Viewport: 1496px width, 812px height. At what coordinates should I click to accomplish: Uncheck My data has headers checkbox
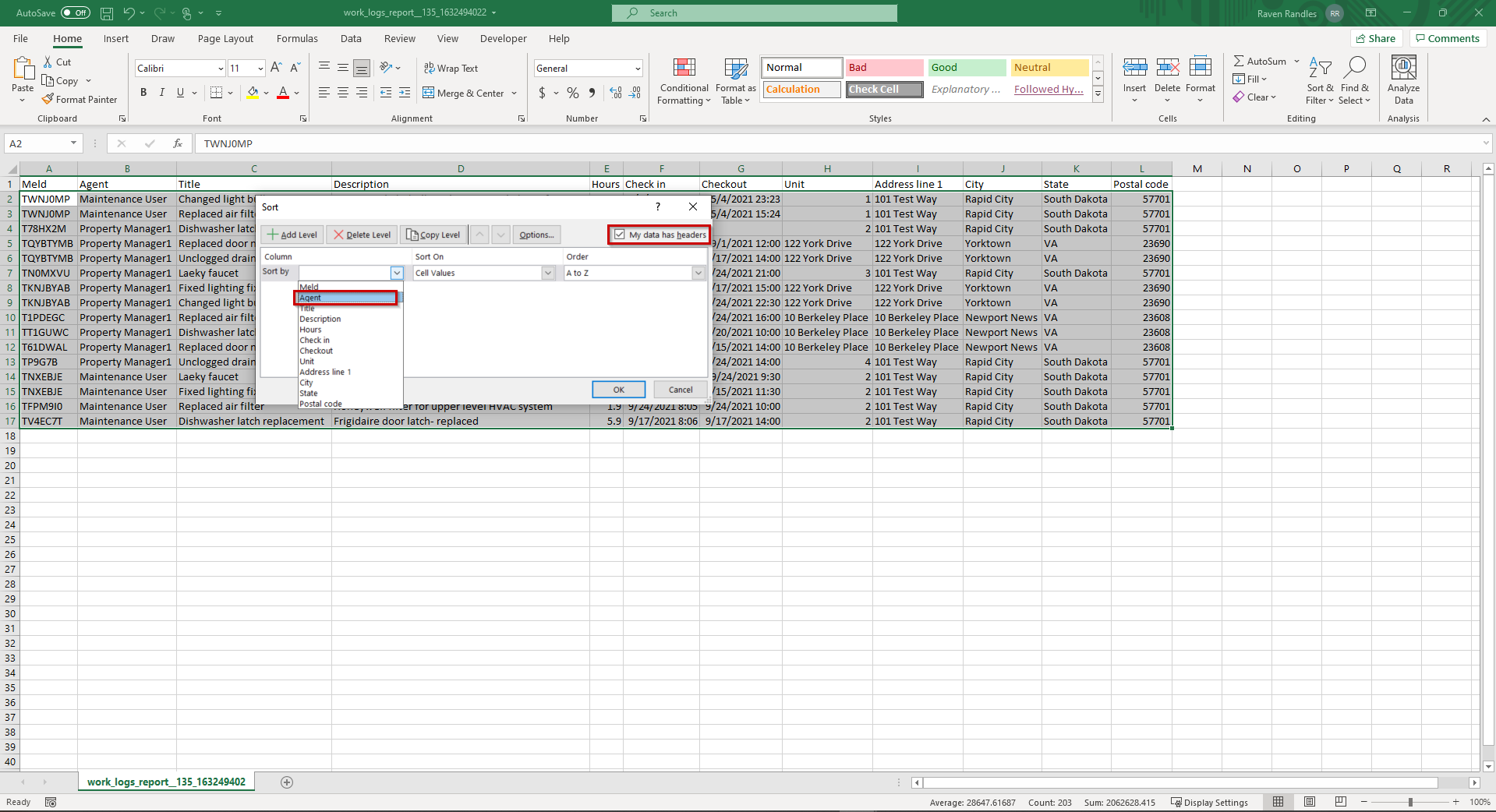(x=620, y=235)
